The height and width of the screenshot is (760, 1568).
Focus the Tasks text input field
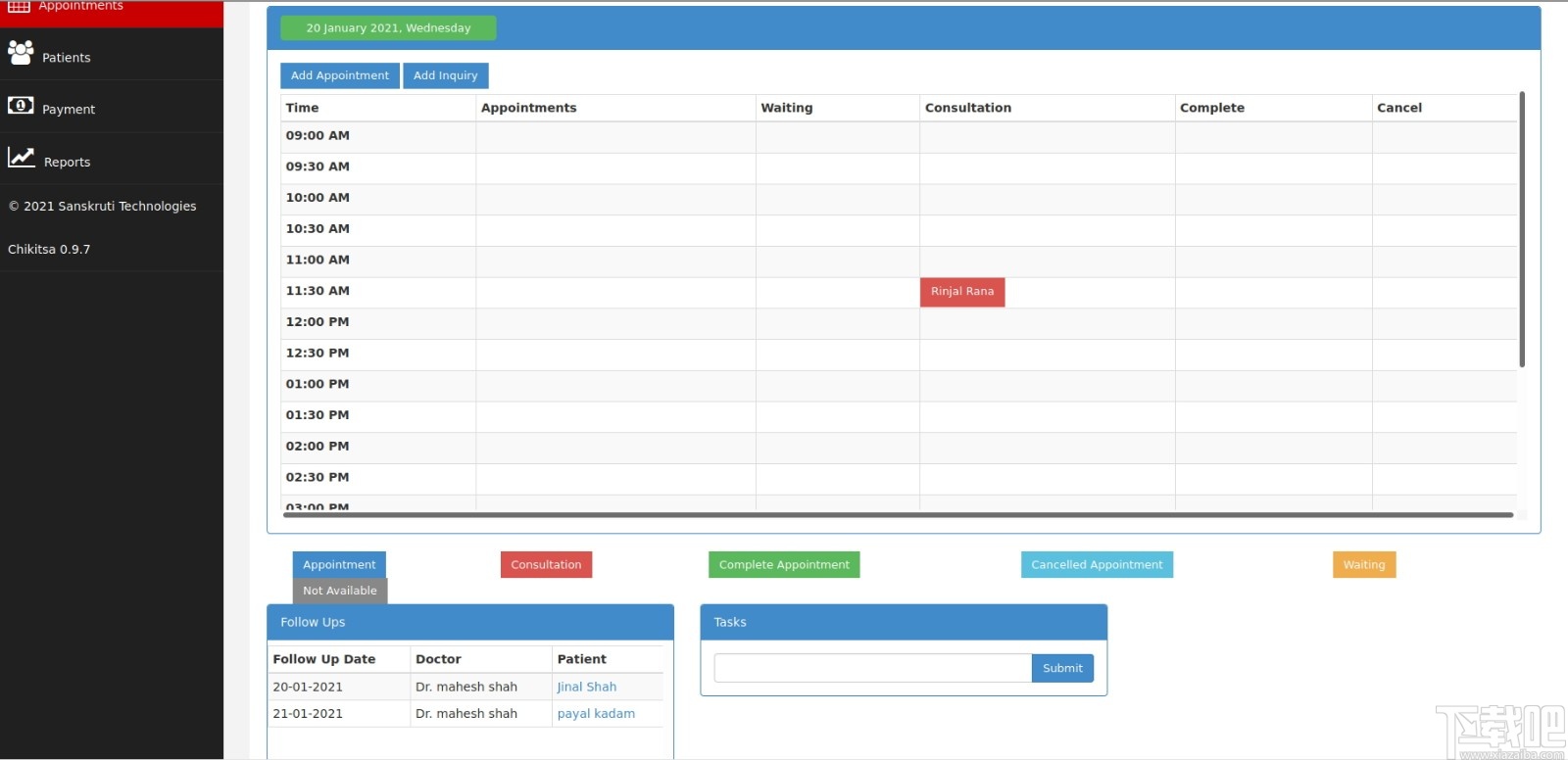point(873,668)
